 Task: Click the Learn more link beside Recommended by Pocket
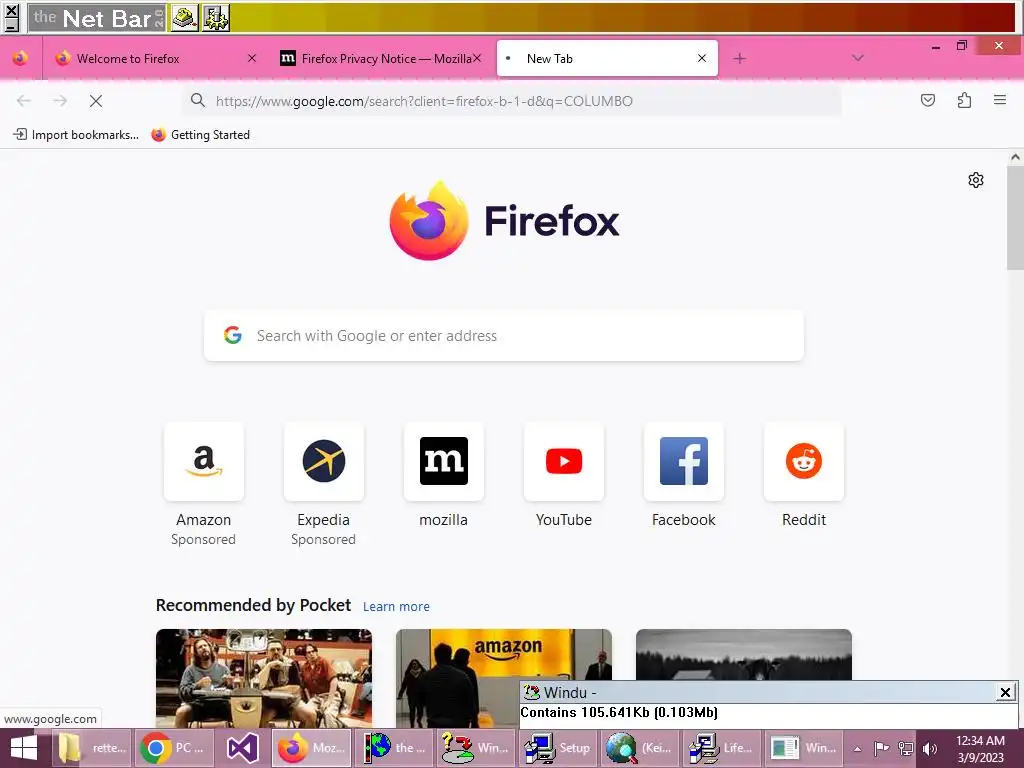click(x=396, y=607)
